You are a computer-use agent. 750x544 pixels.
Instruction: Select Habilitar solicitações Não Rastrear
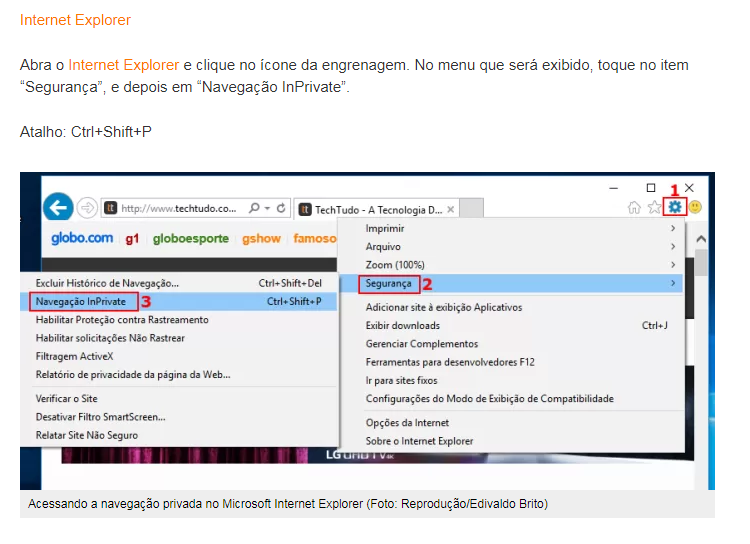pyautogui.click(x=179, y=338)
